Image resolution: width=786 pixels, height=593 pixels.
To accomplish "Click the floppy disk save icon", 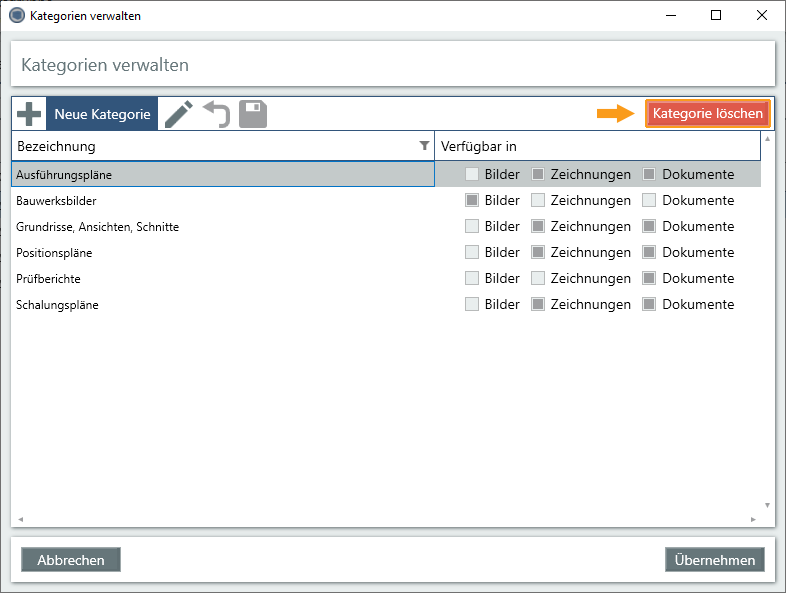I will (253, 114).
